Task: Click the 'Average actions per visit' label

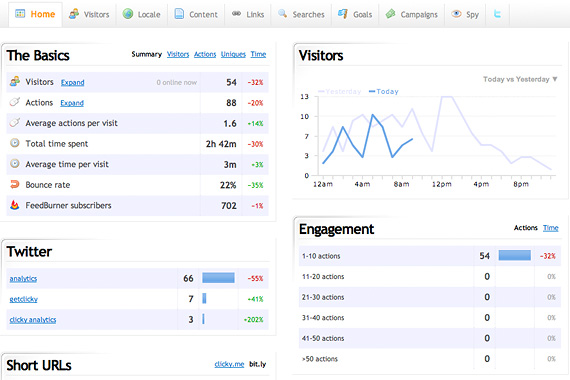Action: tap(72, 123)
